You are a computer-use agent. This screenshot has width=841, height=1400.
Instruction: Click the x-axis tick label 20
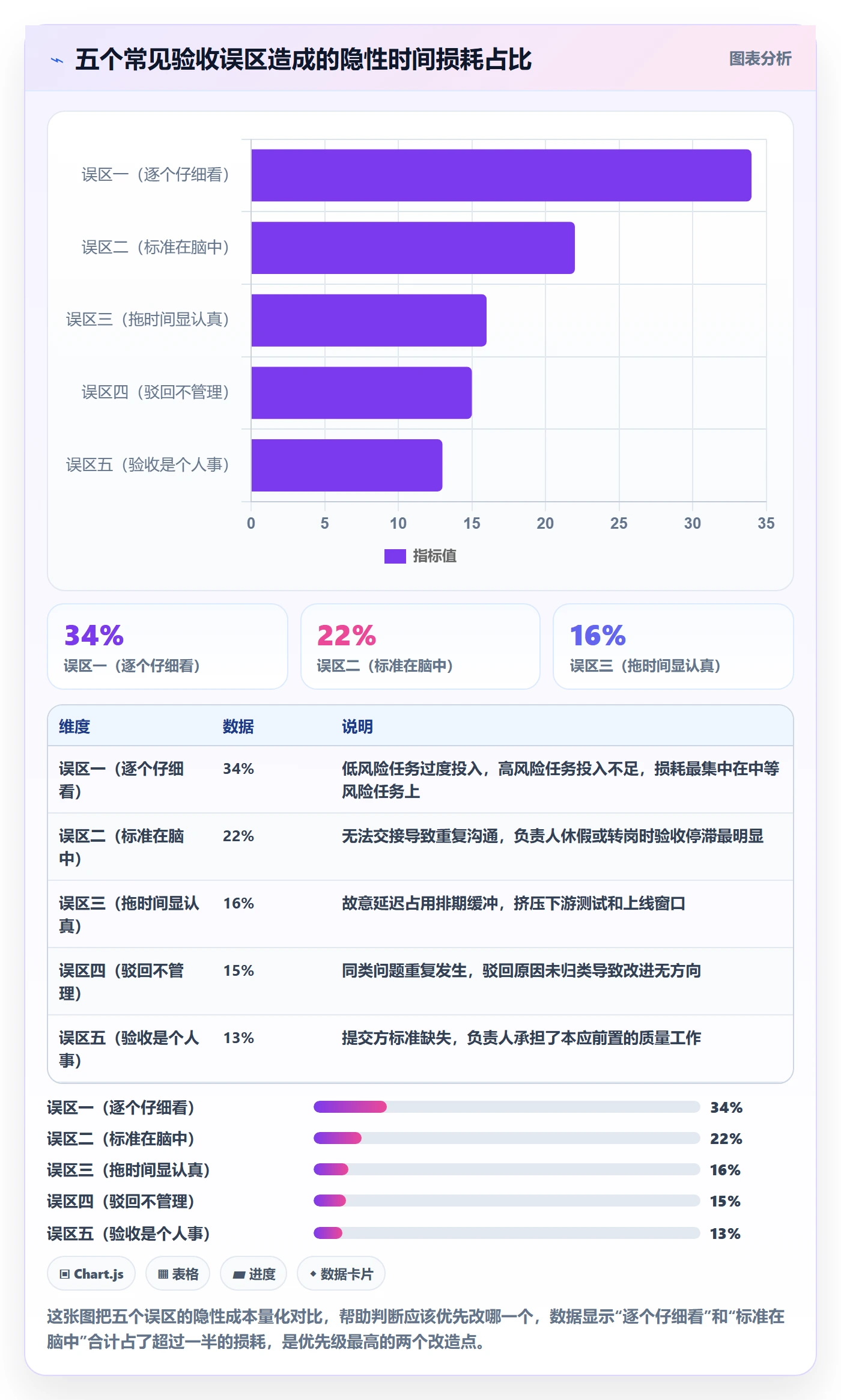[x=545, y=523]
